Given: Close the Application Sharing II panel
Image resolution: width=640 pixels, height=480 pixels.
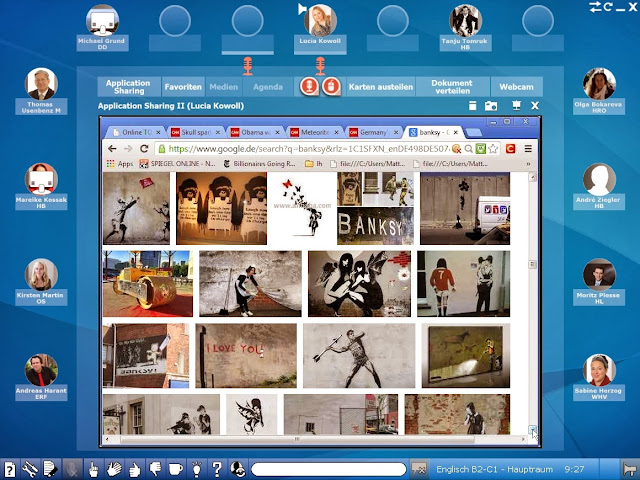Looking at the screenshot, I should (535, 106).
